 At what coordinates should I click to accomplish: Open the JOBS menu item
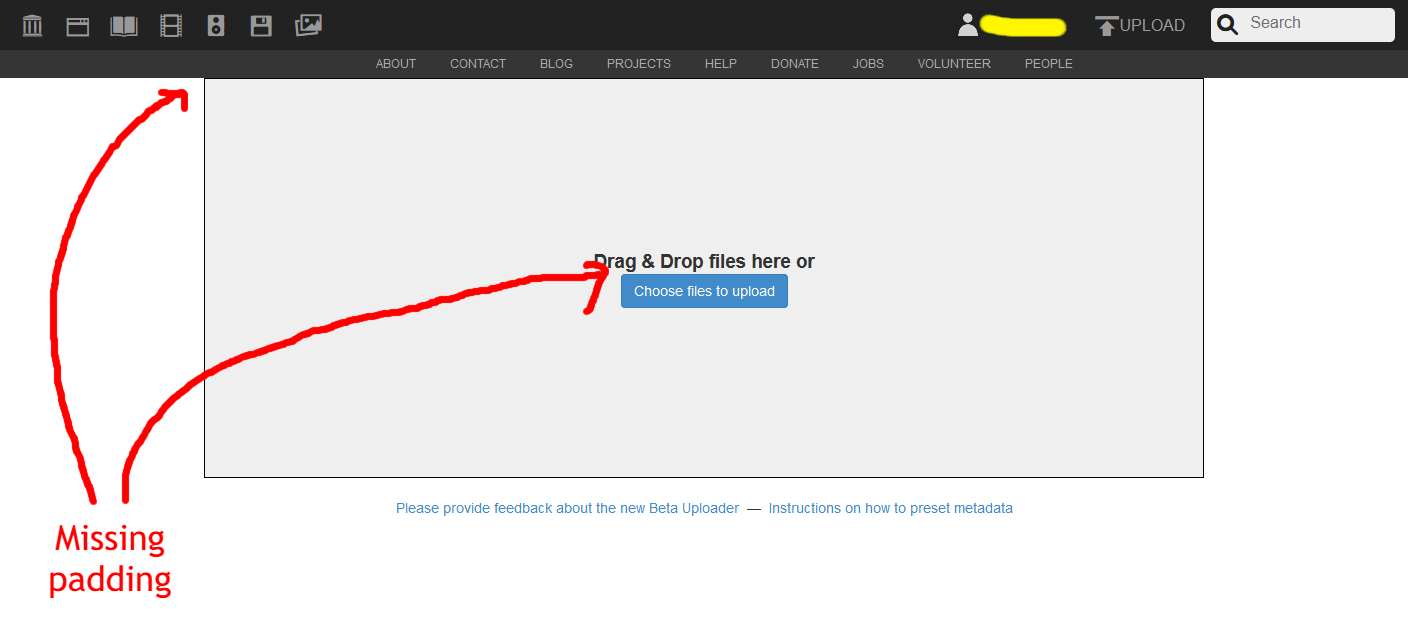[868, 64]
